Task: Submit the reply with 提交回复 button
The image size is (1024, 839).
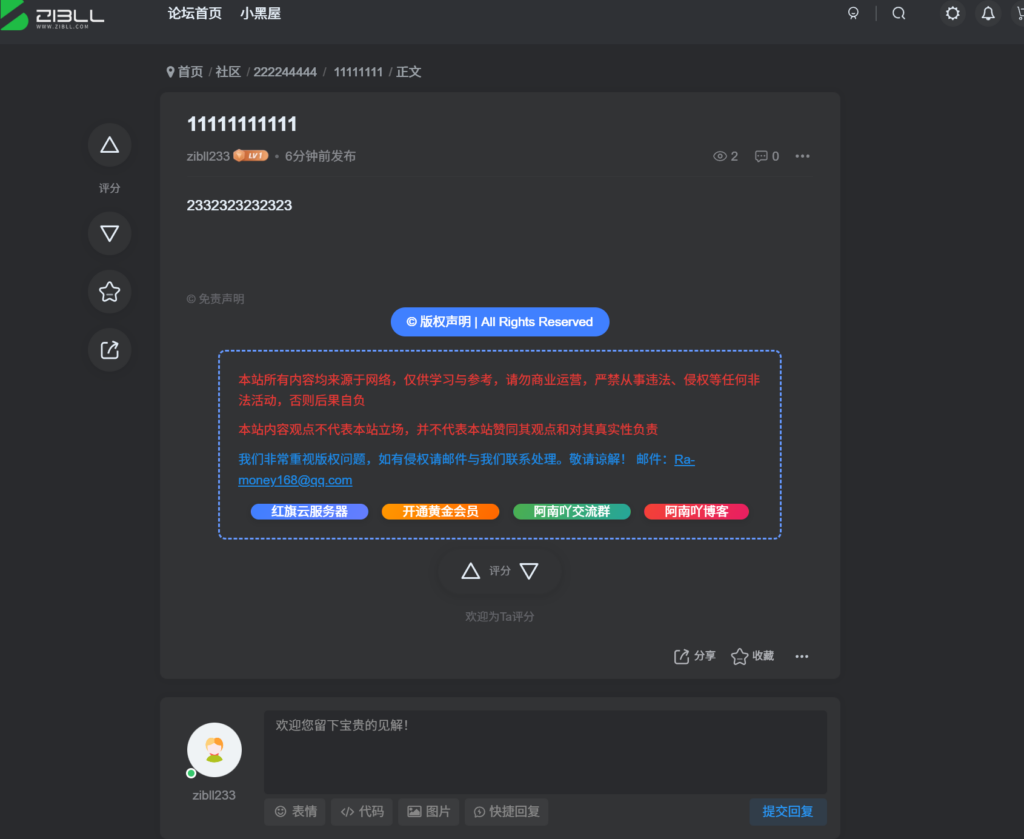Action: [x=788, y=811]
